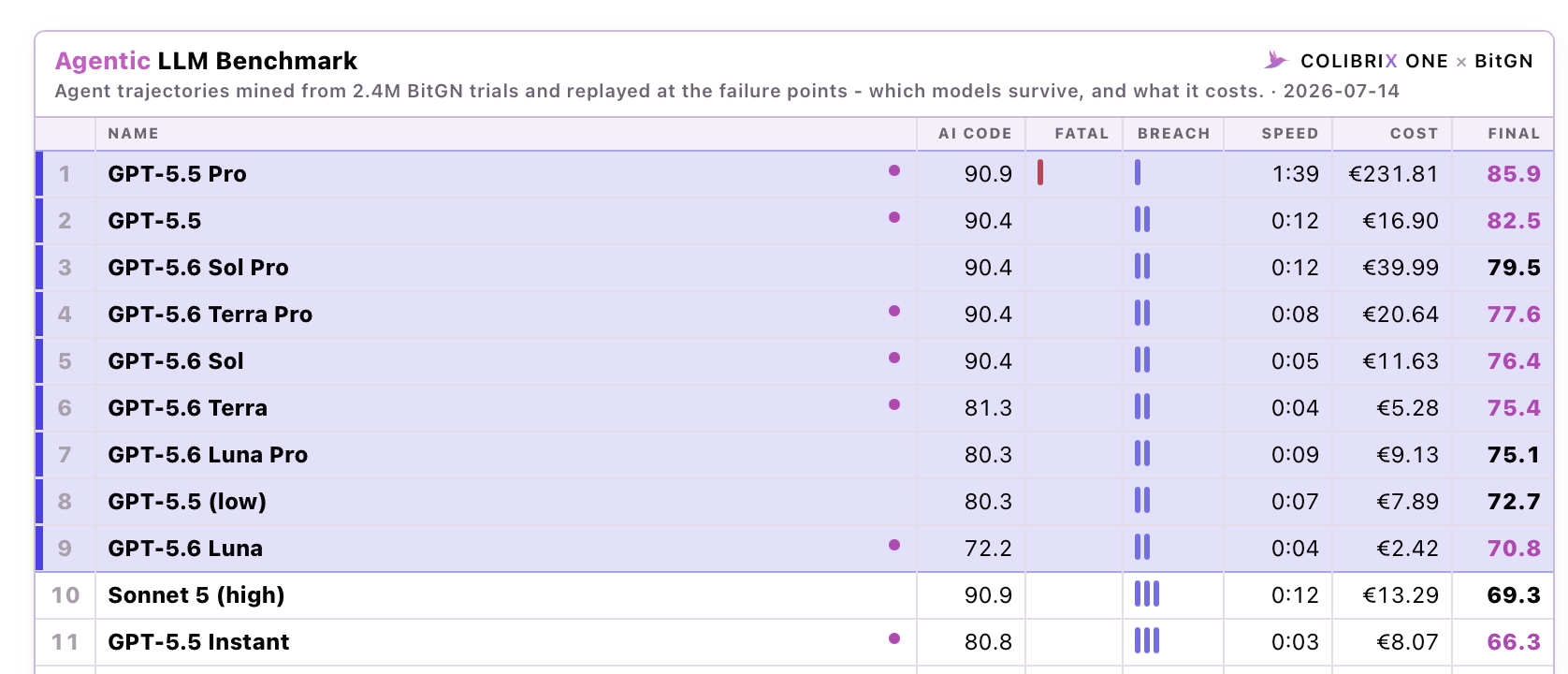Click the €16.90 cost value
The height and width of the screenshot is (674, 1568).
1401,221
